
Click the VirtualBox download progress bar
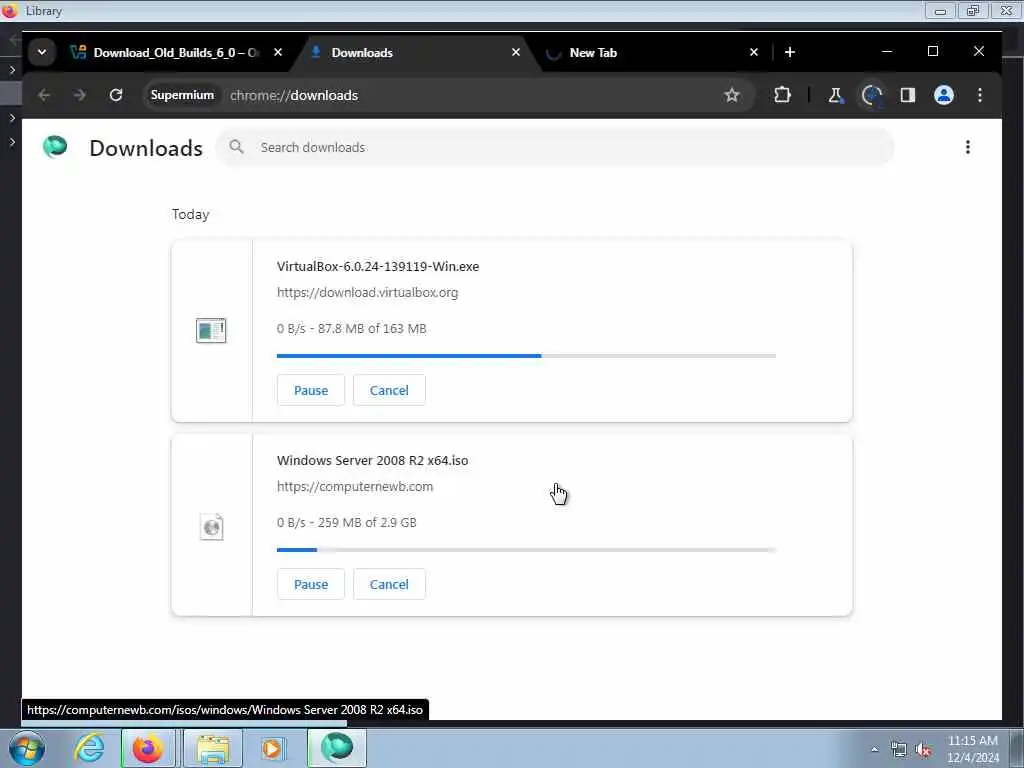(526, 356)
